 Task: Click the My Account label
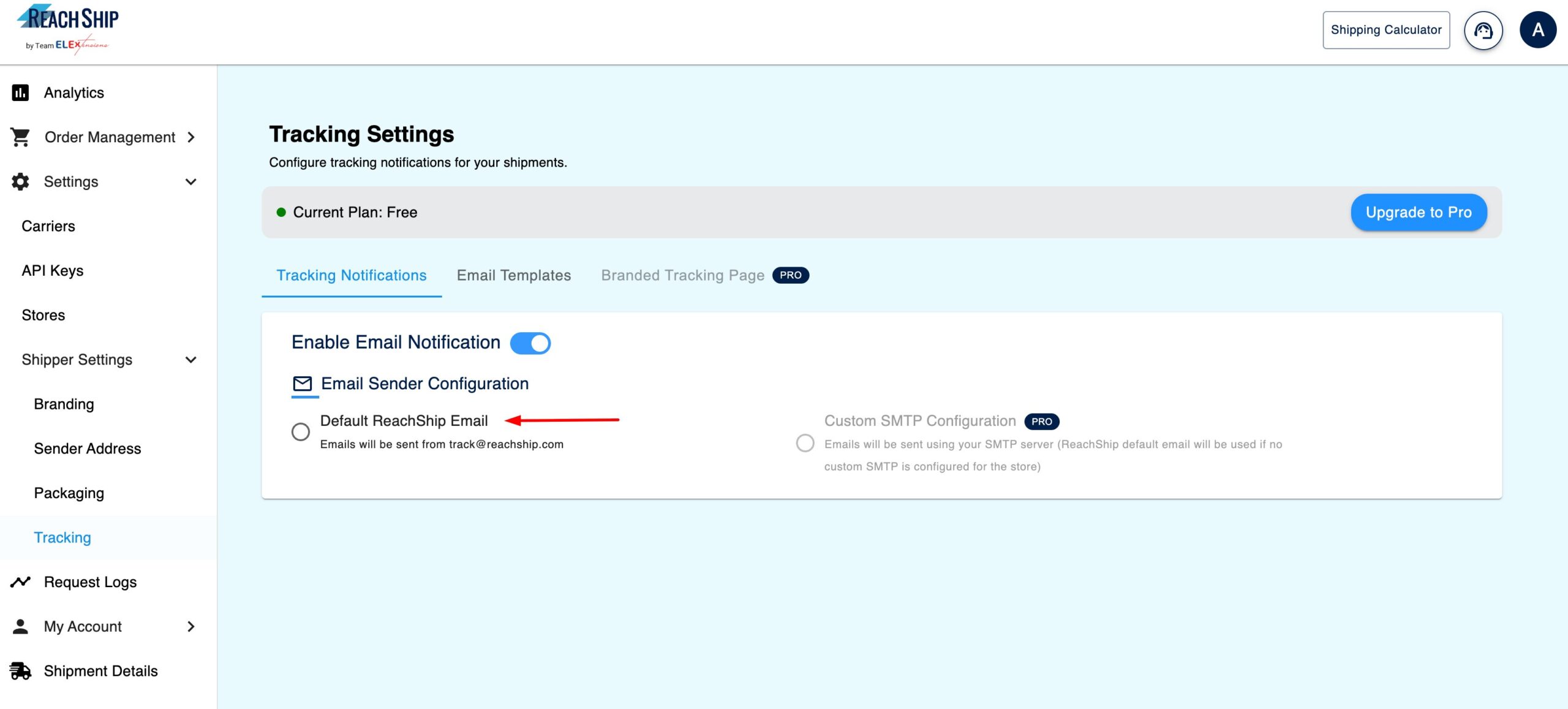tap(83, 626)
